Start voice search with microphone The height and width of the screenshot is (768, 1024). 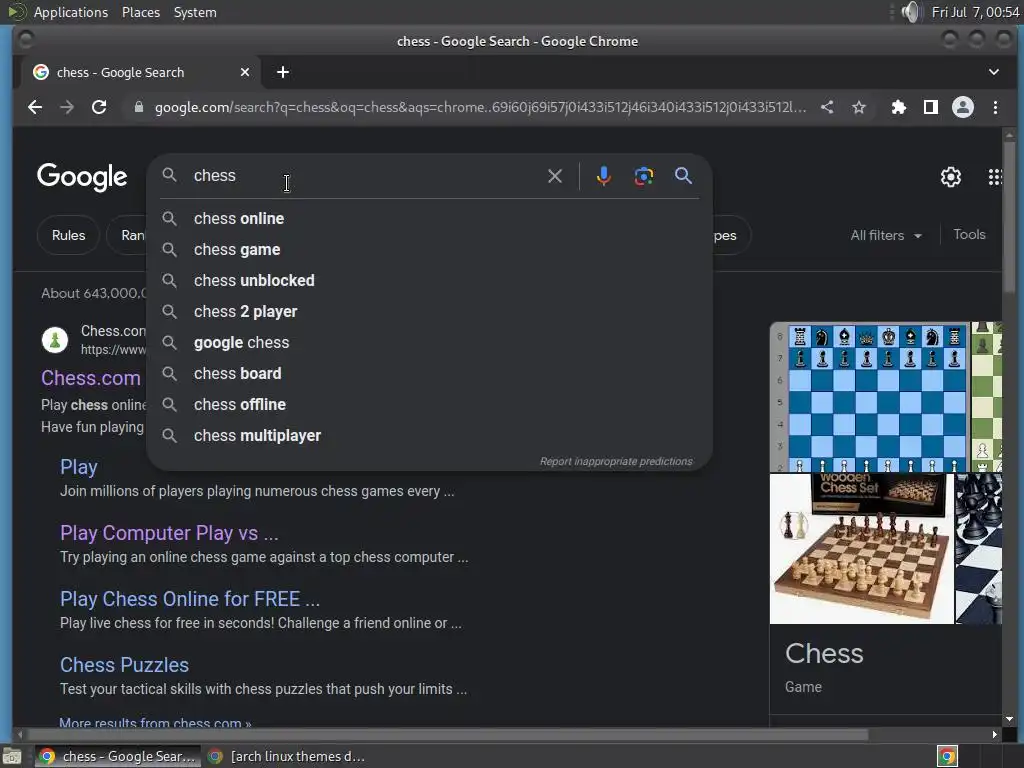click(603, 176)
